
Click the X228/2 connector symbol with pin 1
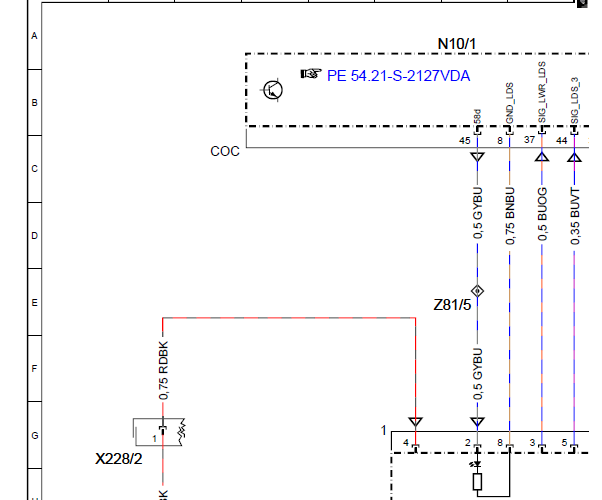tap(159, 432)
